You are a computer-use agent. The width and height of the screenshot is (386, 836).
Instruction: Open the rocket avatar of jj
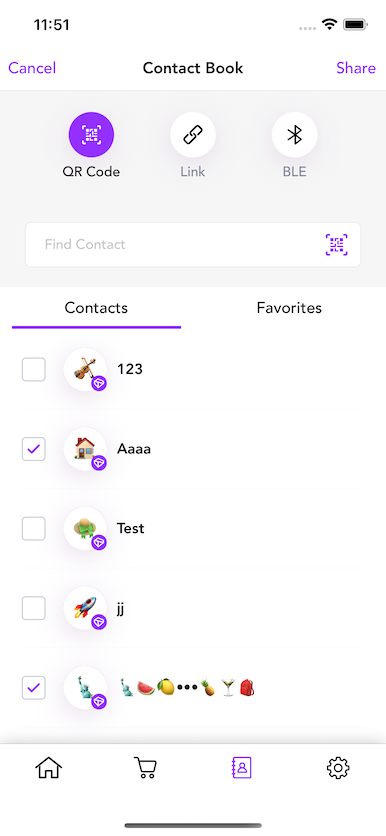pos(85,608)
